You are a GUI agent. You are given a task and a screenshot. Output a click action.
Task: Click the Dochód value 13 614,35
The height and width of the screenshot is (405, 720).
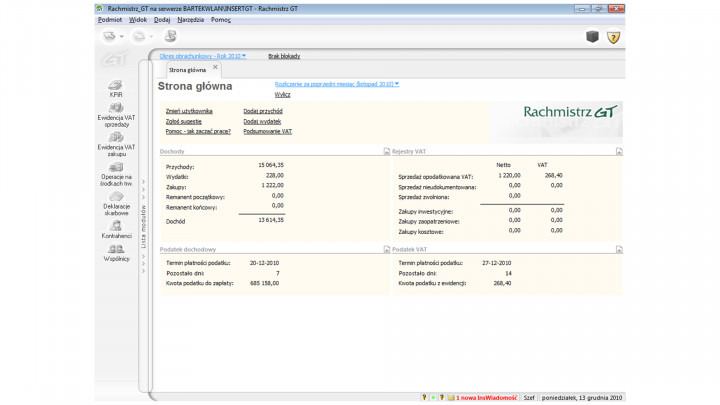(x=271, y=220)
